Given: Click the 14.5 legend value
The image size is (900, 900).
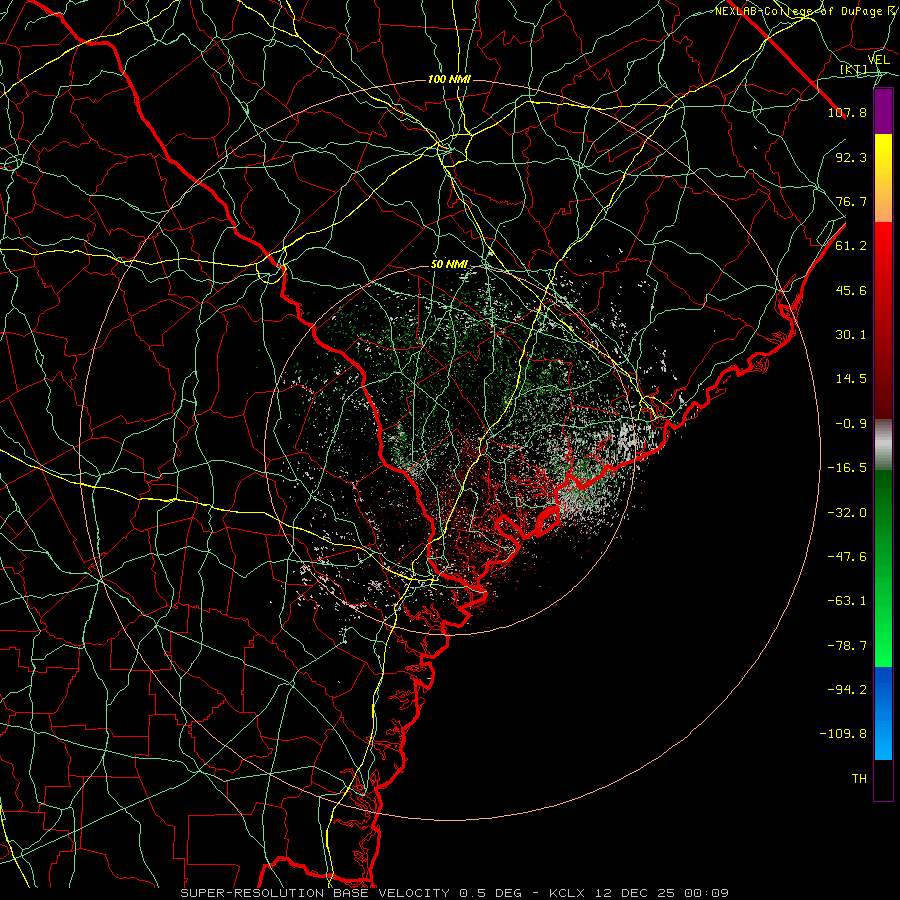Looking at the screenshot, I should click(x=851, y=379).
